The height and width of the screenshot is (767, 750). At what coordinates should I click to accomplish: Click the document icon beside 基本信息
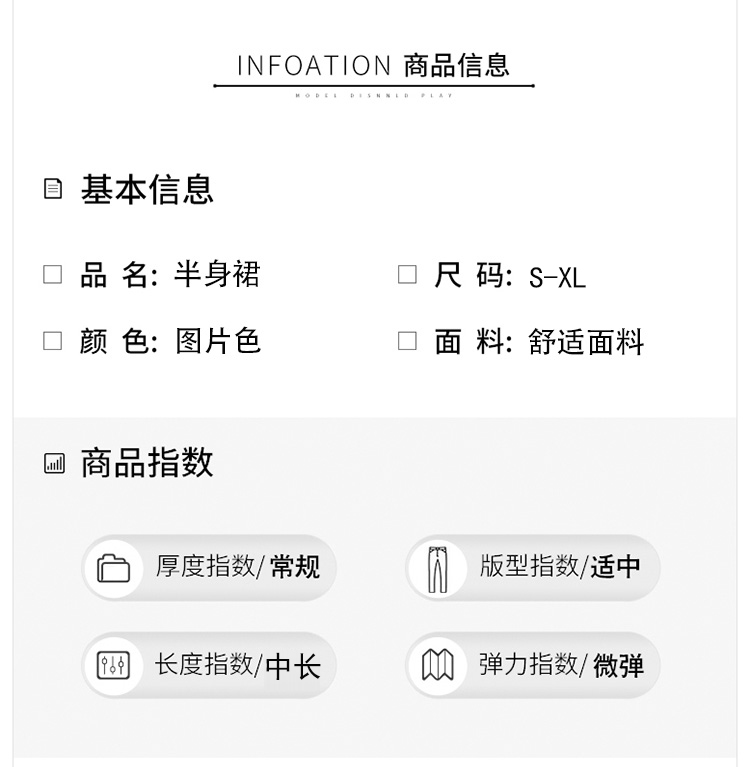point(53,189)
